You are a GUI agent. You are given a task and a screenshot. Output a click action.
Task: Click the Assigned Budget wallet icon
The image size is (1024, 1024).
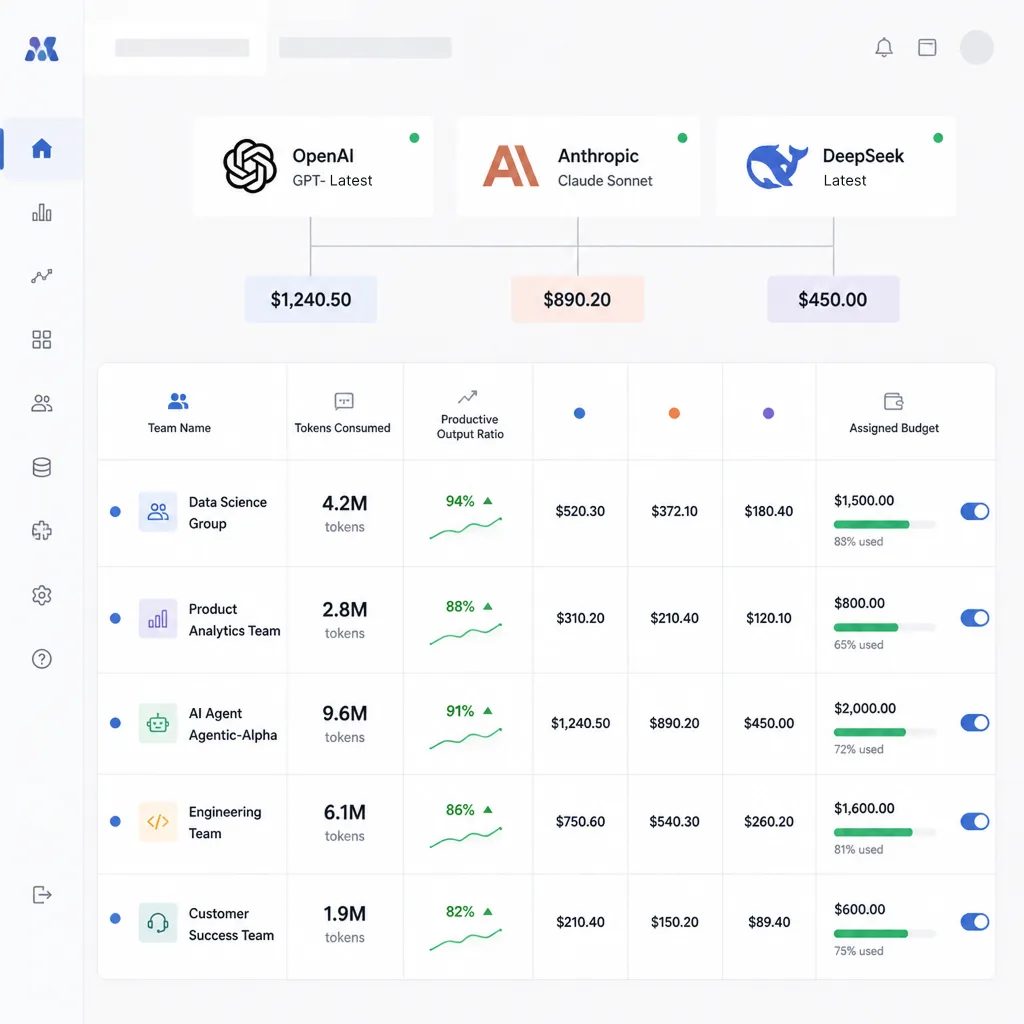(893, 401)
